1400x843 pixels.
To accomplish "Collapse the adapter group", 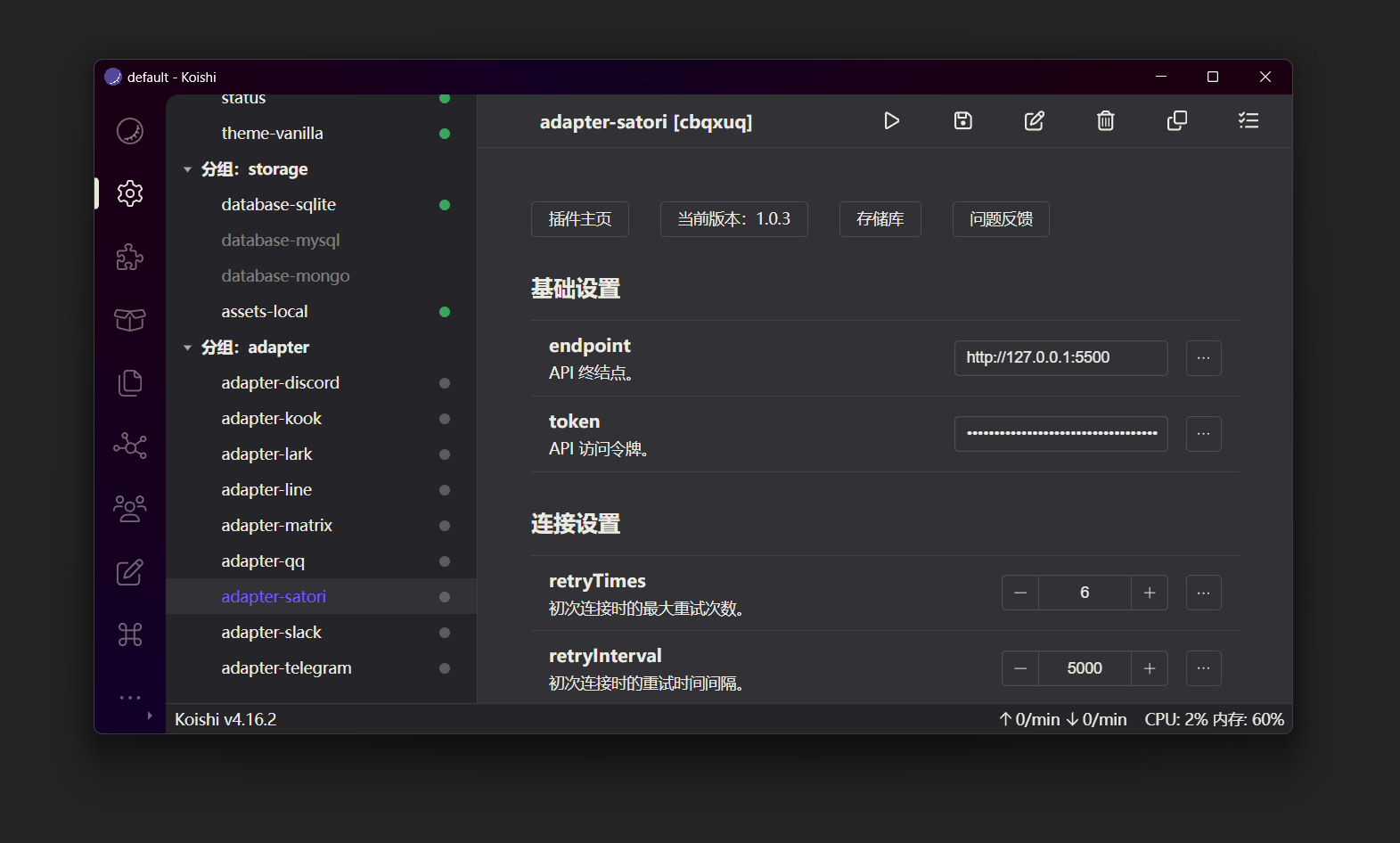I will [187, 348].
